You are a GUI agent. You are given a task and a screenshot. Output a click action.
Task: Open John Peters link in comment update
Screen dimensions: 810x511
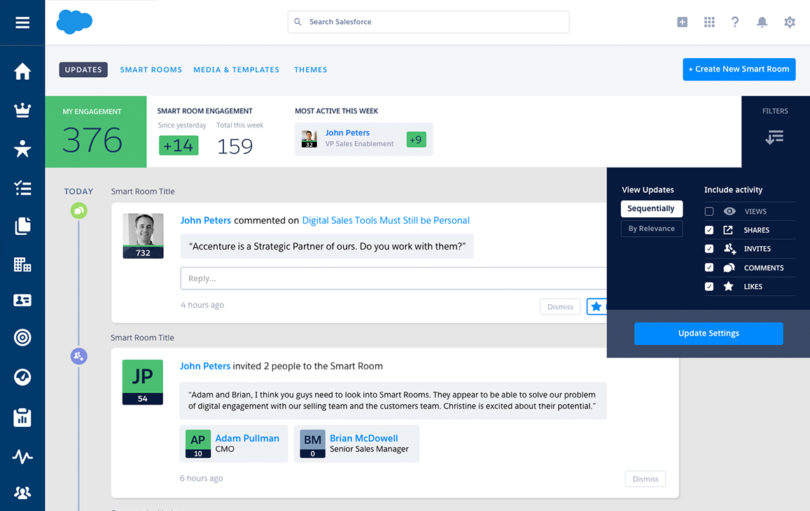click(x=206, y=220)
